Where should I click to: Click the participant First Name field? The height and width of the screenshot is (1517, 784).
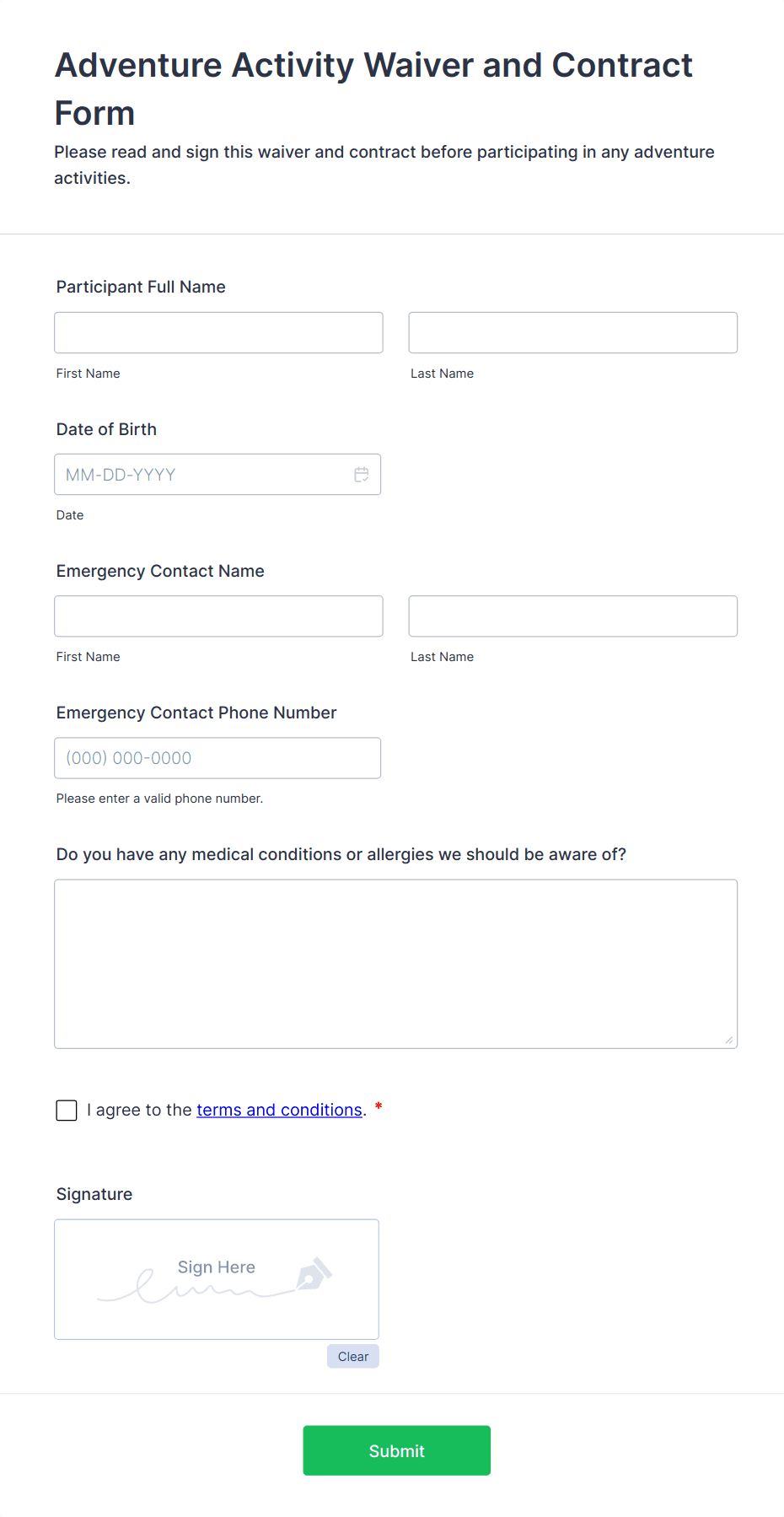click(217, 332)
